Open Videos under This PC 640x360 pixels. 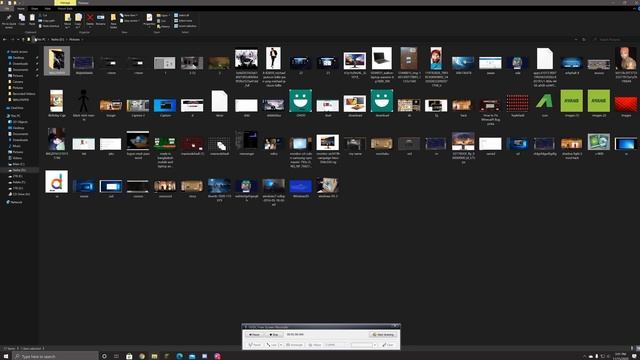pyautogui.click(x=17, y=158)
